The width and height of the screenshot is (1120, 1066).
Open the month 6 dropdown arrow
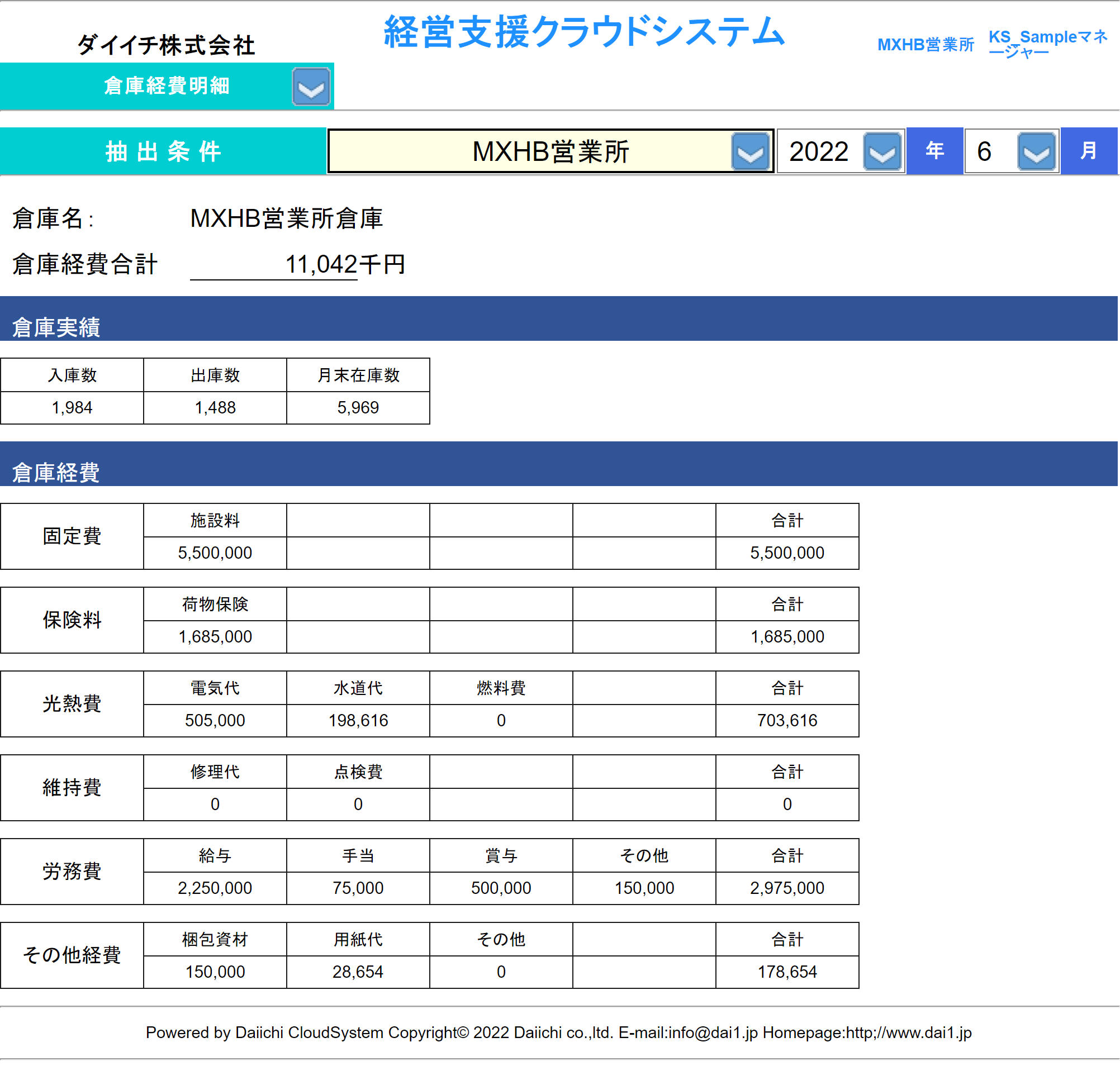(x=1037, y=151)
